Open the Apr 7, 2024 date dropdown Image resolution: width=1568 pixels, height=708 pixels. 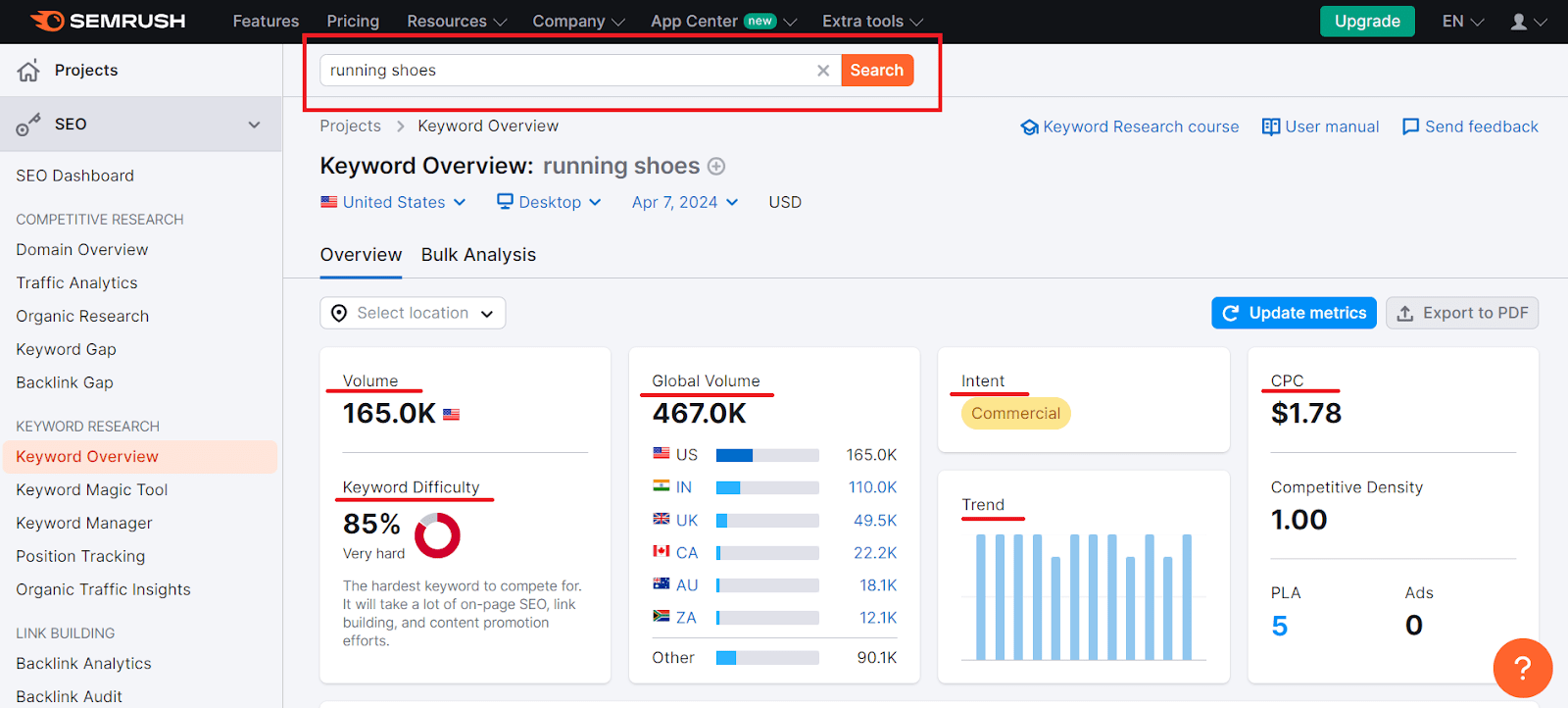(685, 202)
